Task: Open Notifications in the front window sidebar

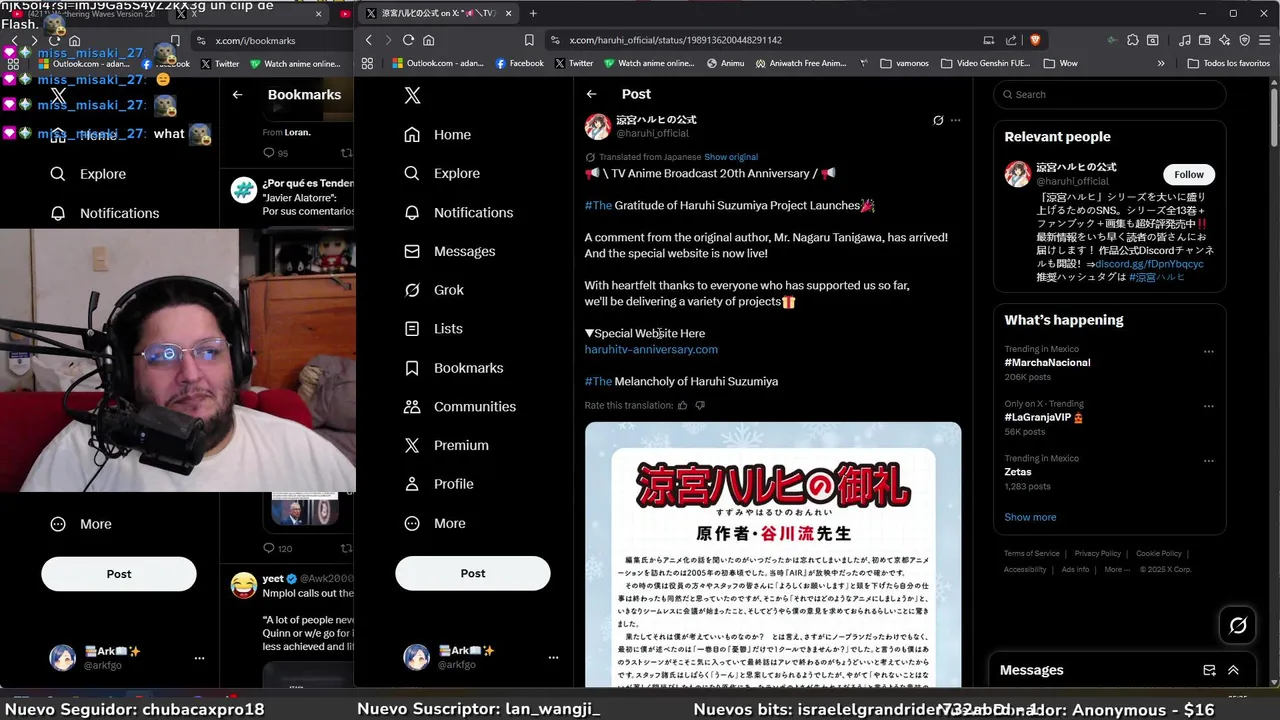Action: 458,212
